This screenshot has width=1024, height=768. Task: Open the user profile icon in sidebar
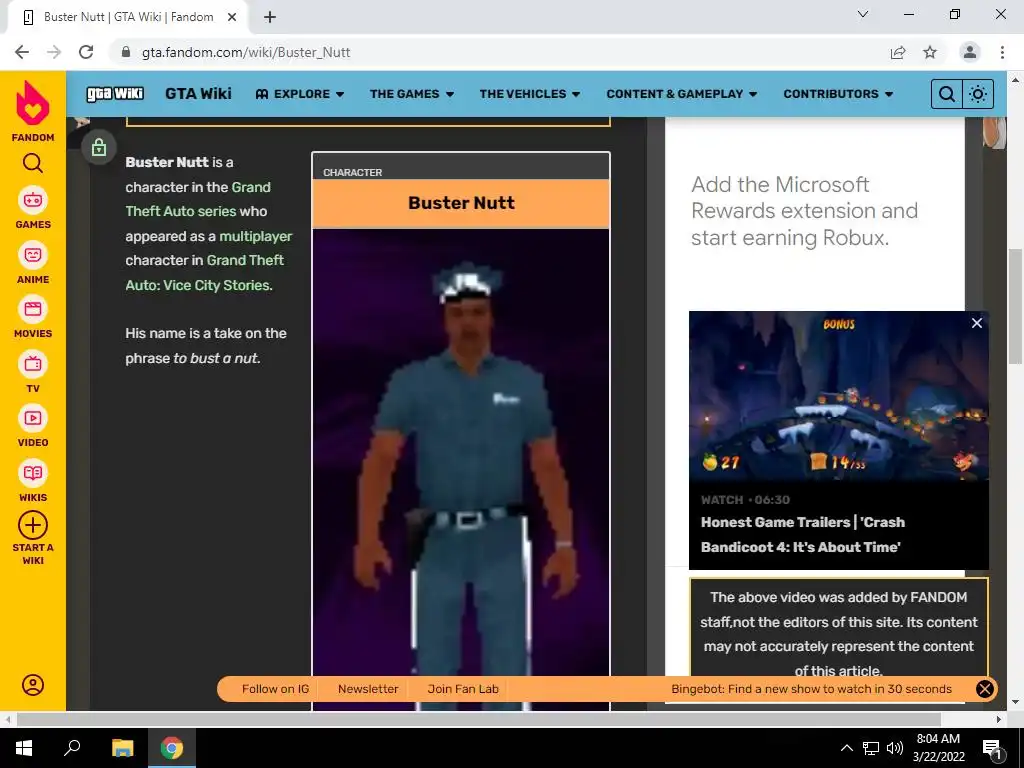click(33, 685)
